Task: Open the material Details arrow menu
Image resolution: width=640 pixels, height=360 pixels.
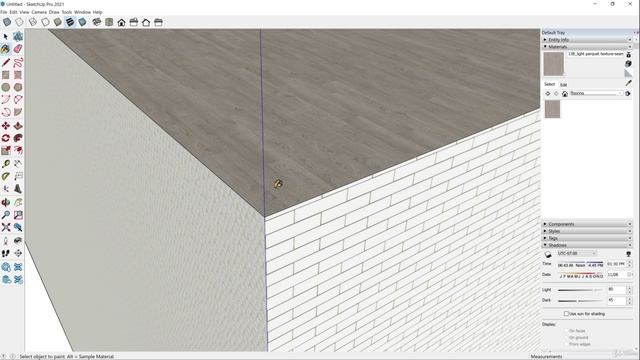Action: coord(628,93)
